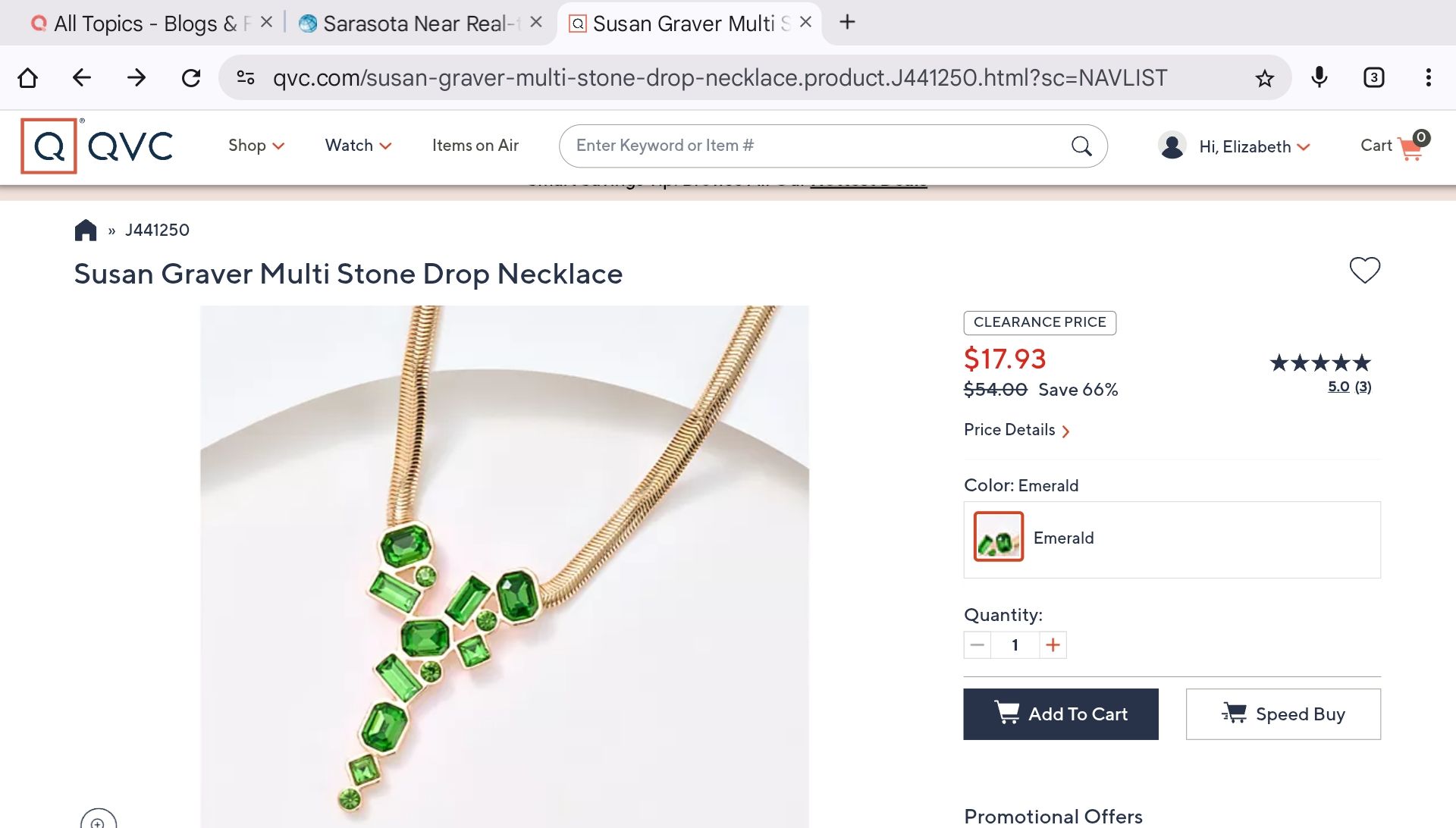Switch to the Sarasota Near Real-time tab
This screenshot has width=1456, height=828.
(x=413, y=24)
